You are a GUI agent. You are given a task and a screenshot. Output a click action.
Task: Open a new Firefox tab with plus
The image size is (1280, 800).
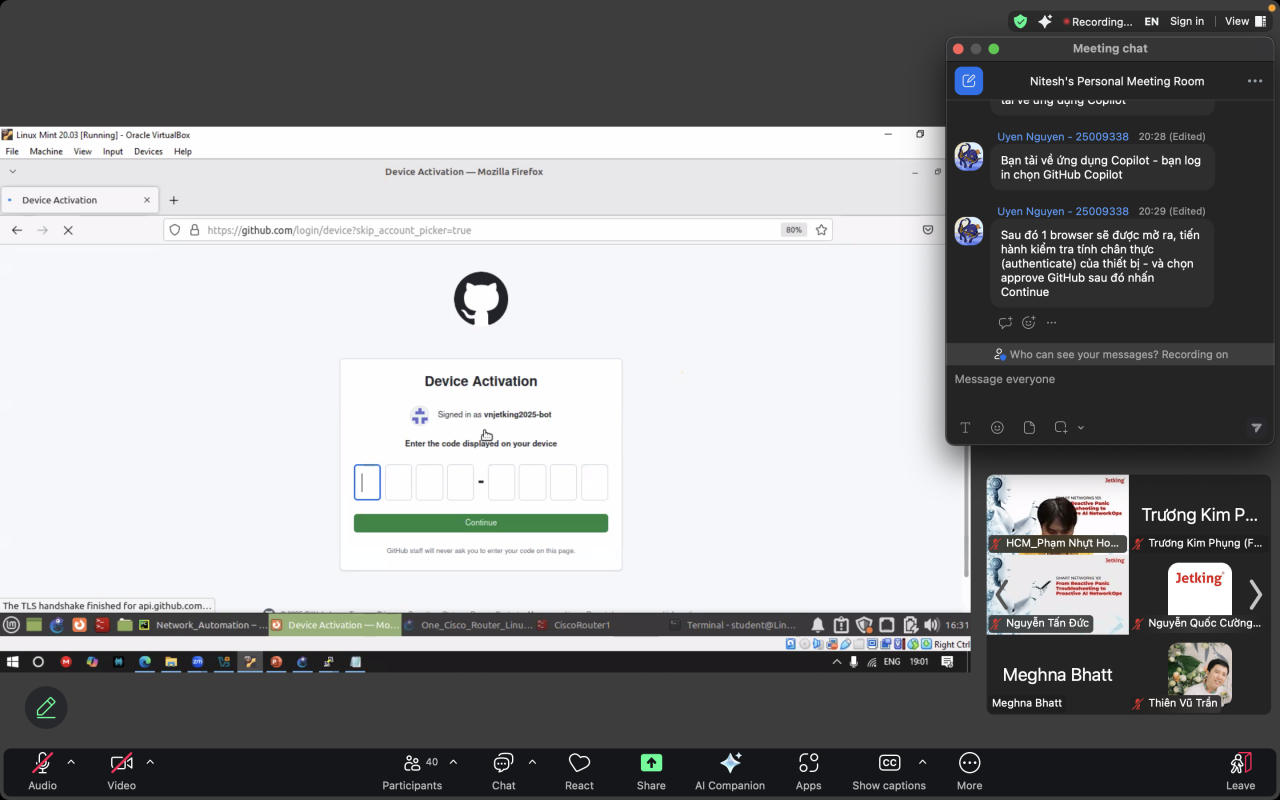173,200
